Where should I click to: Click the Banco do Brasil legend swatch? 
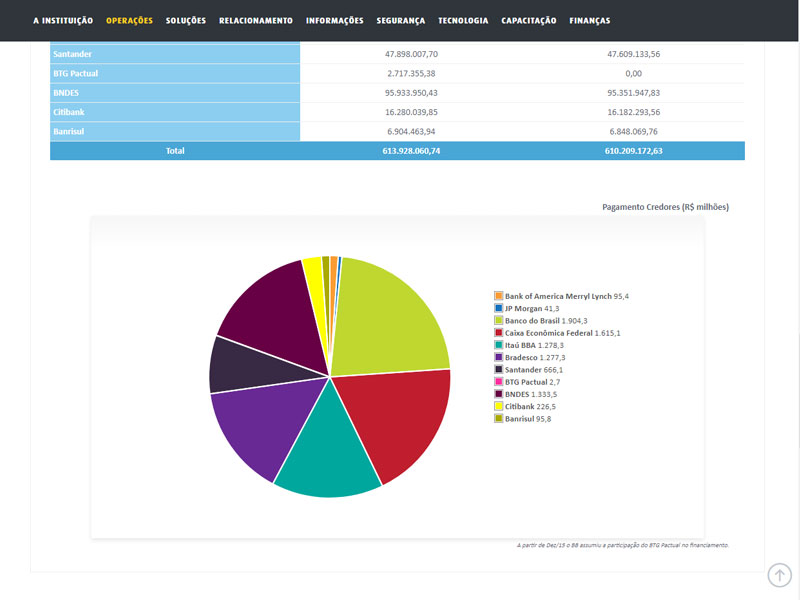point(498,320)
